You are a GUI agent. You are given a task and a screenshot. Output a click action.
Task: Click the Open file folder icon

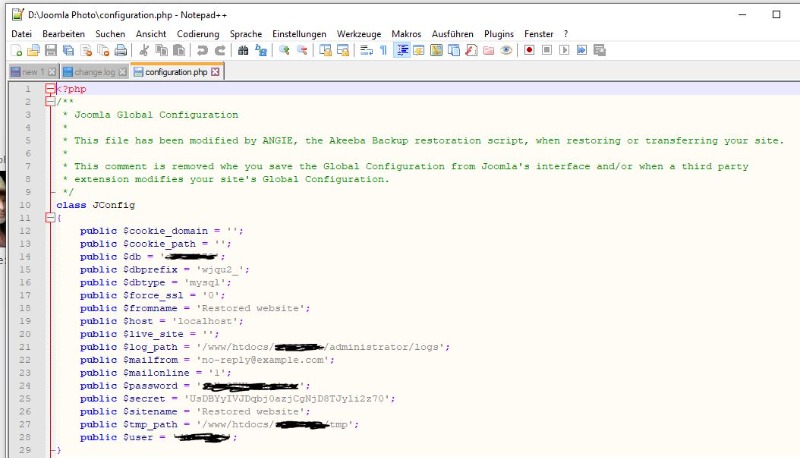click(x=33, y=50)
